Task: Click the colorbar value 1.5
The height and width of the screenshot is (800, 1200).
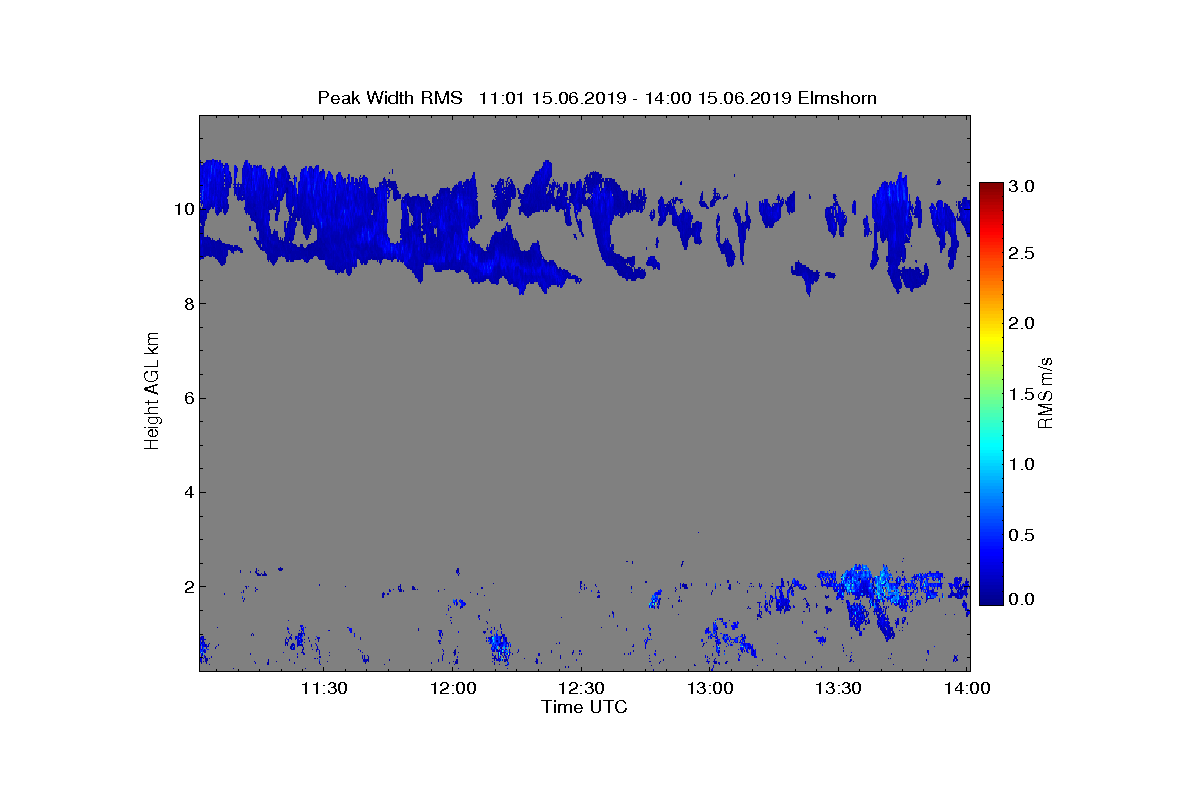Action: coord(1022,394)
